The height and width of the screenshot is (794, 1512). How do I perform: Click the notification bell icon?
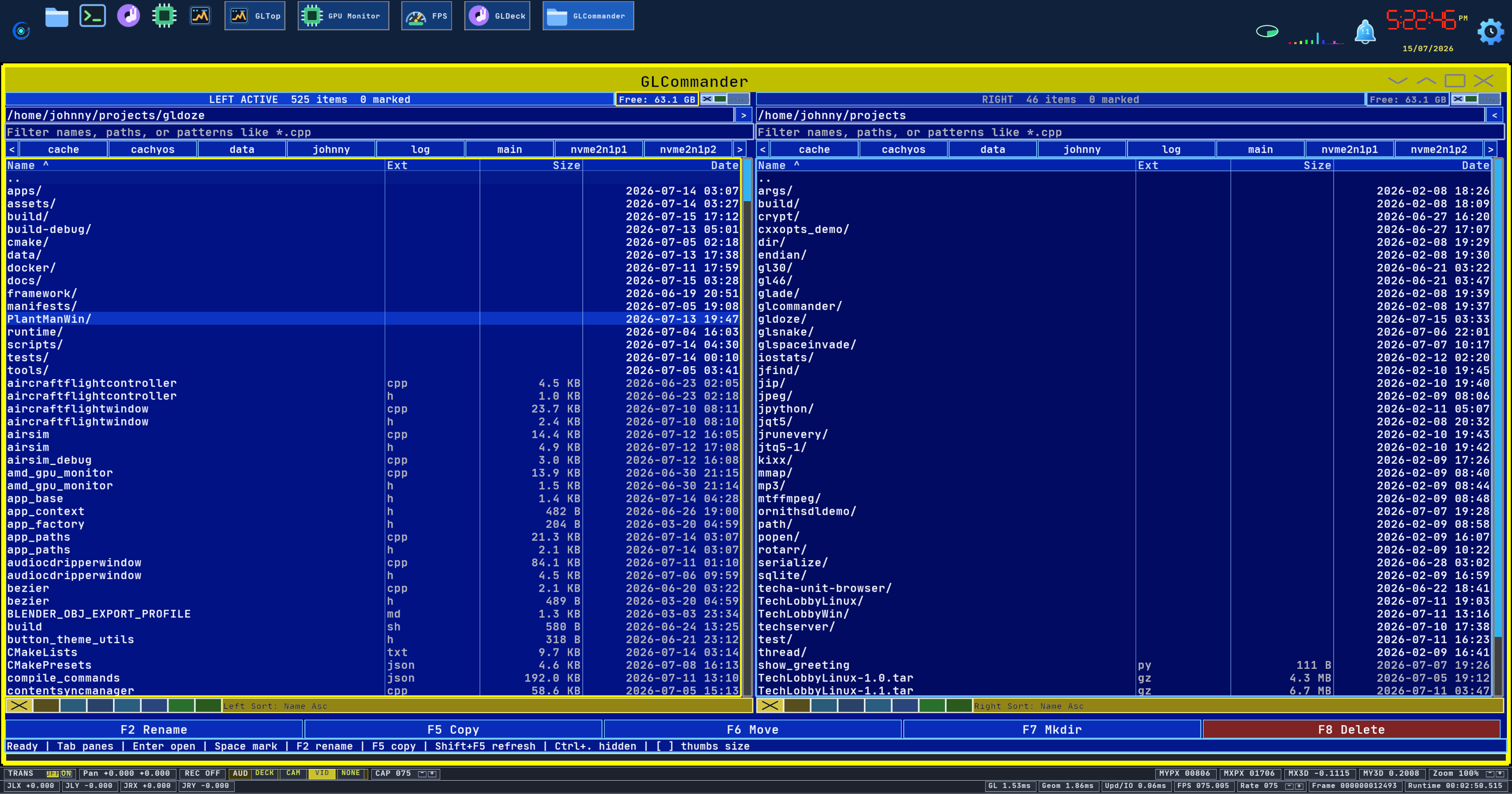coord(1365,31)
